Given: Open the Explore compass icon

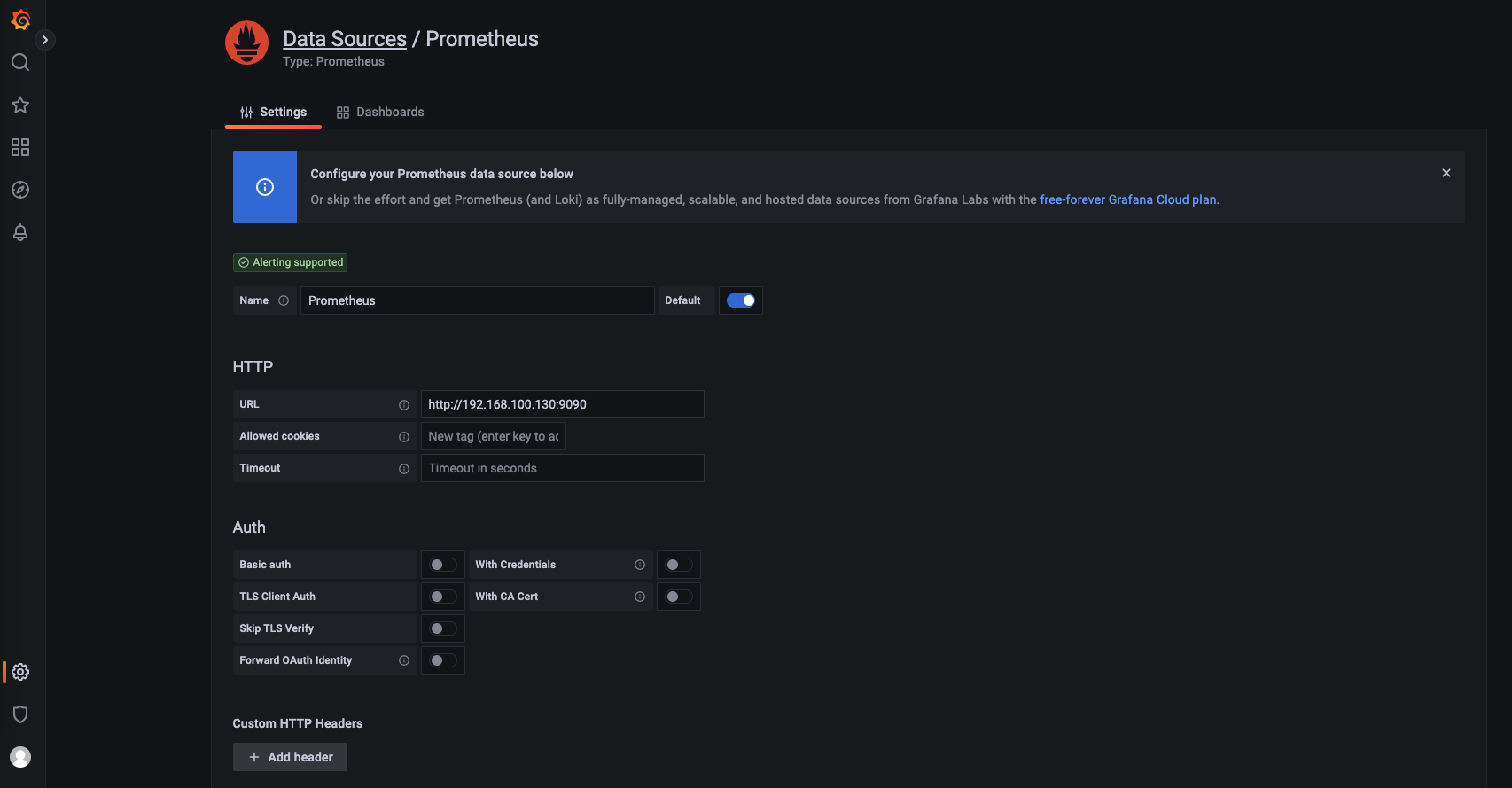Looking at the screenshot, I should point(20,190).
